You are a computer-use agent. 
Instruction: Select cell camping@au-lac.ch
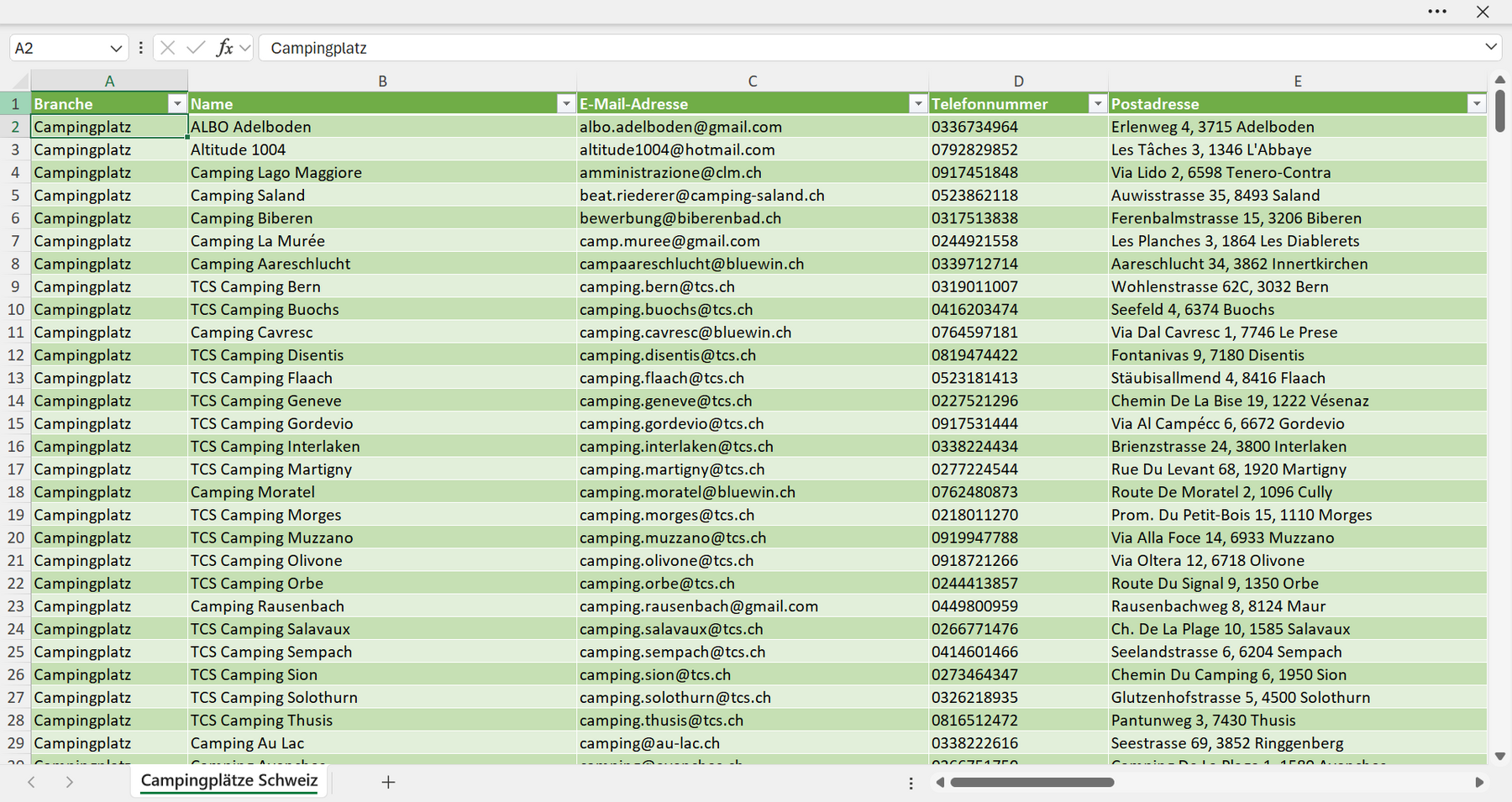[x=753, y=743]
